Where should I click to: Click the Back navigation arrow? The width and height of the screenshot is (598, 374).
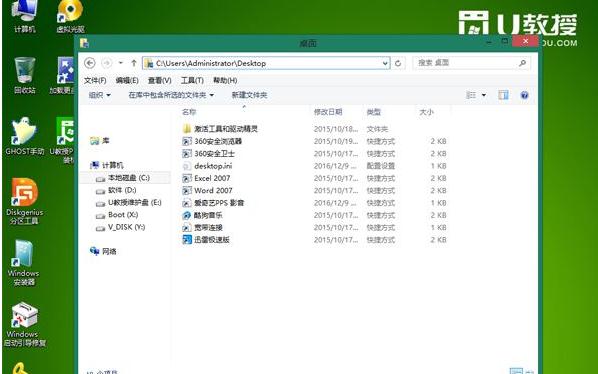click(x=90, y=63)
